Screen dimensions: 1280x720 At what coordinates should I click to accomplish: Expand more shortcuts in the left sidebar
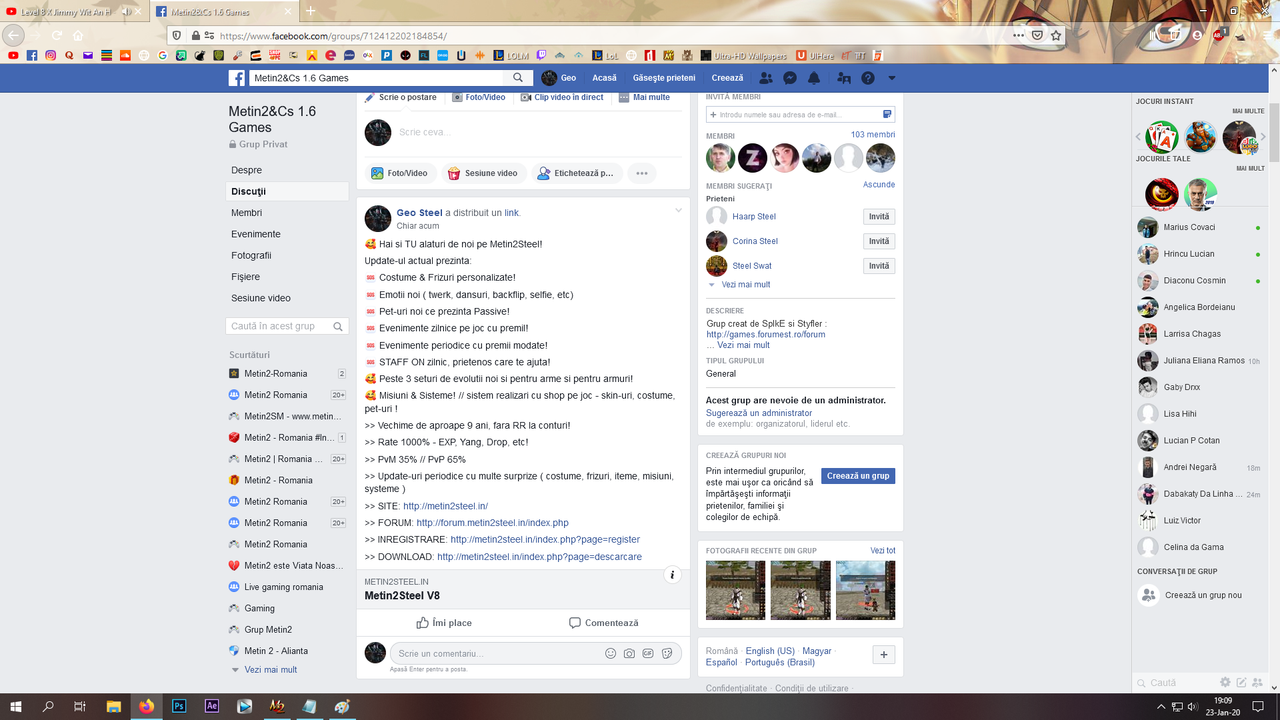click(x=271, y=670)
